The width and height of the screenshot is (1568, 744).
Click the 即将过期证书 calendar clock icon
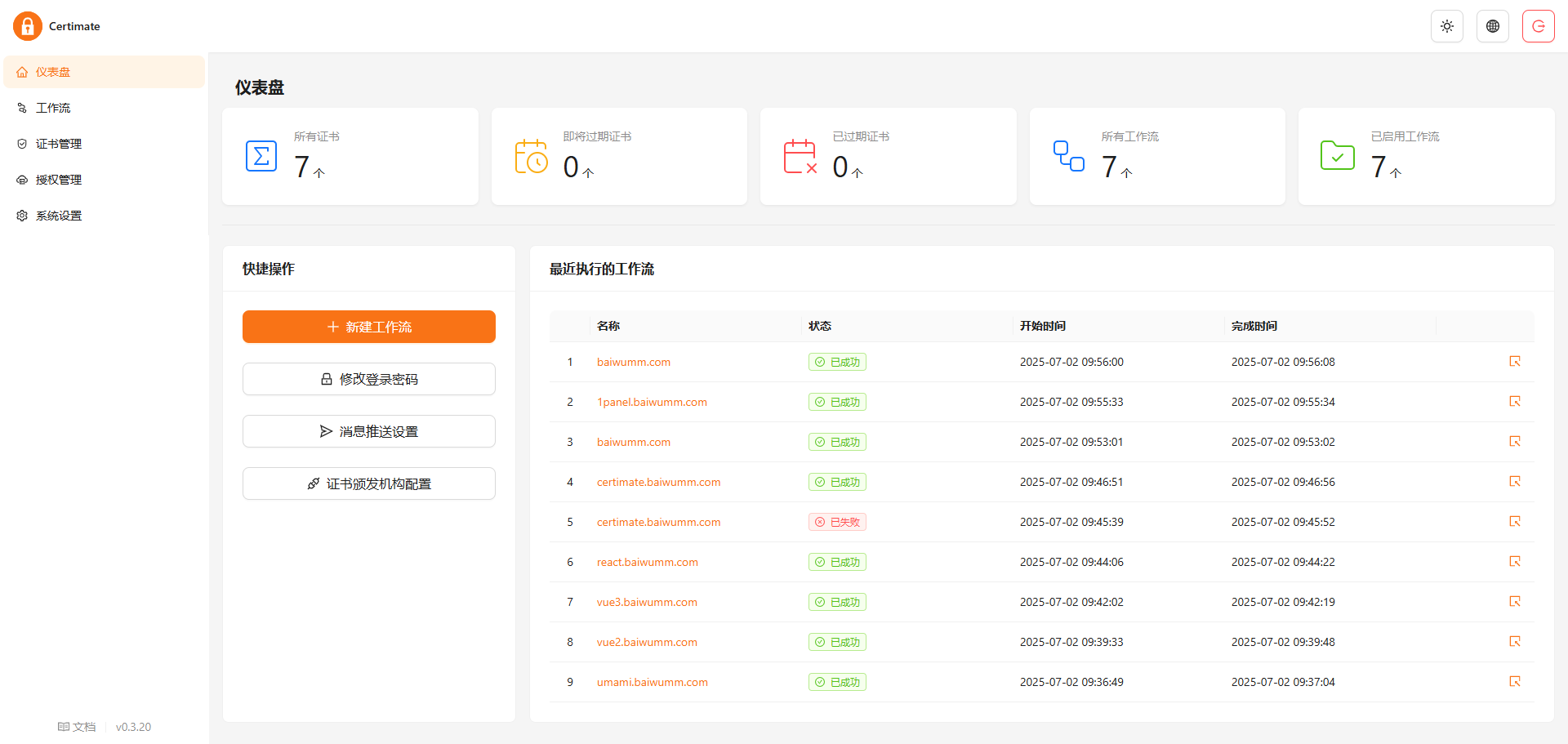click(x=531, y=156)
